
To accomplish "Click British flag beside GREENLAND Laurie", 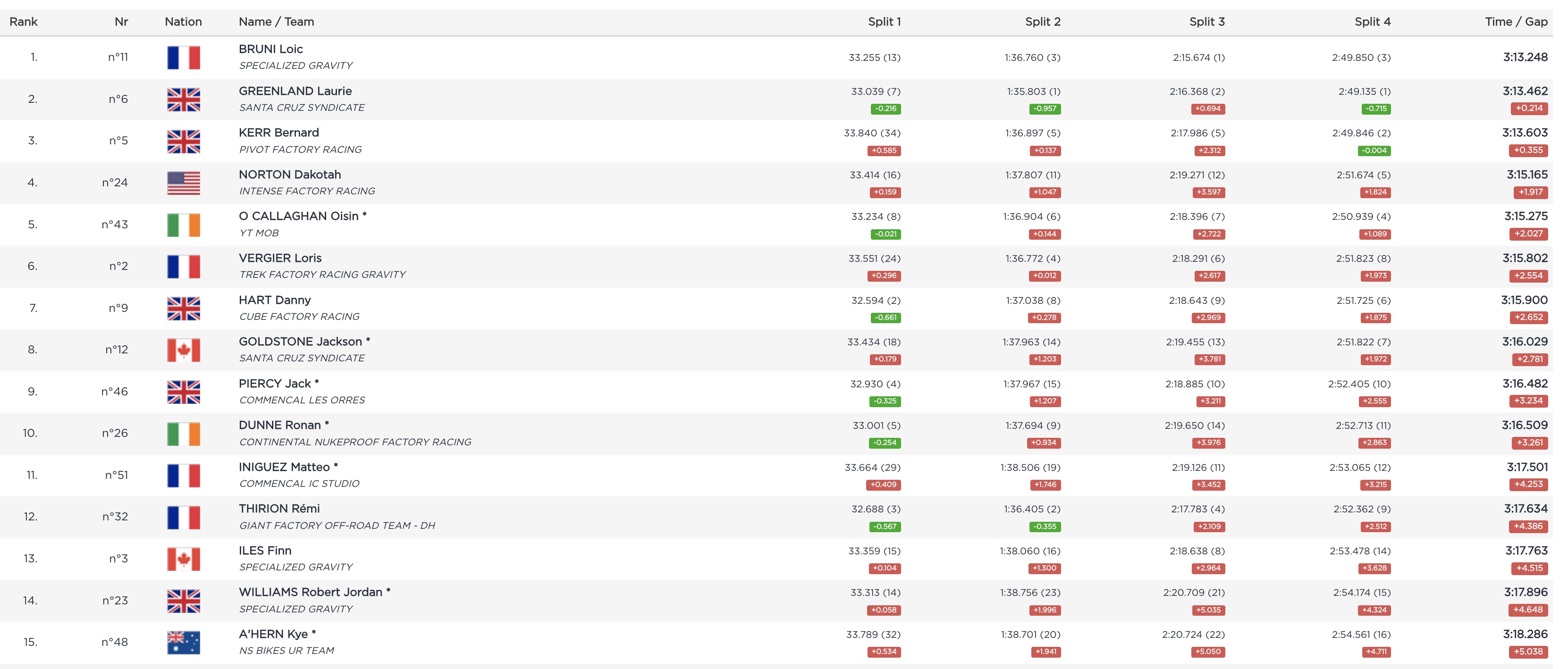I will [x=183, y=100].
